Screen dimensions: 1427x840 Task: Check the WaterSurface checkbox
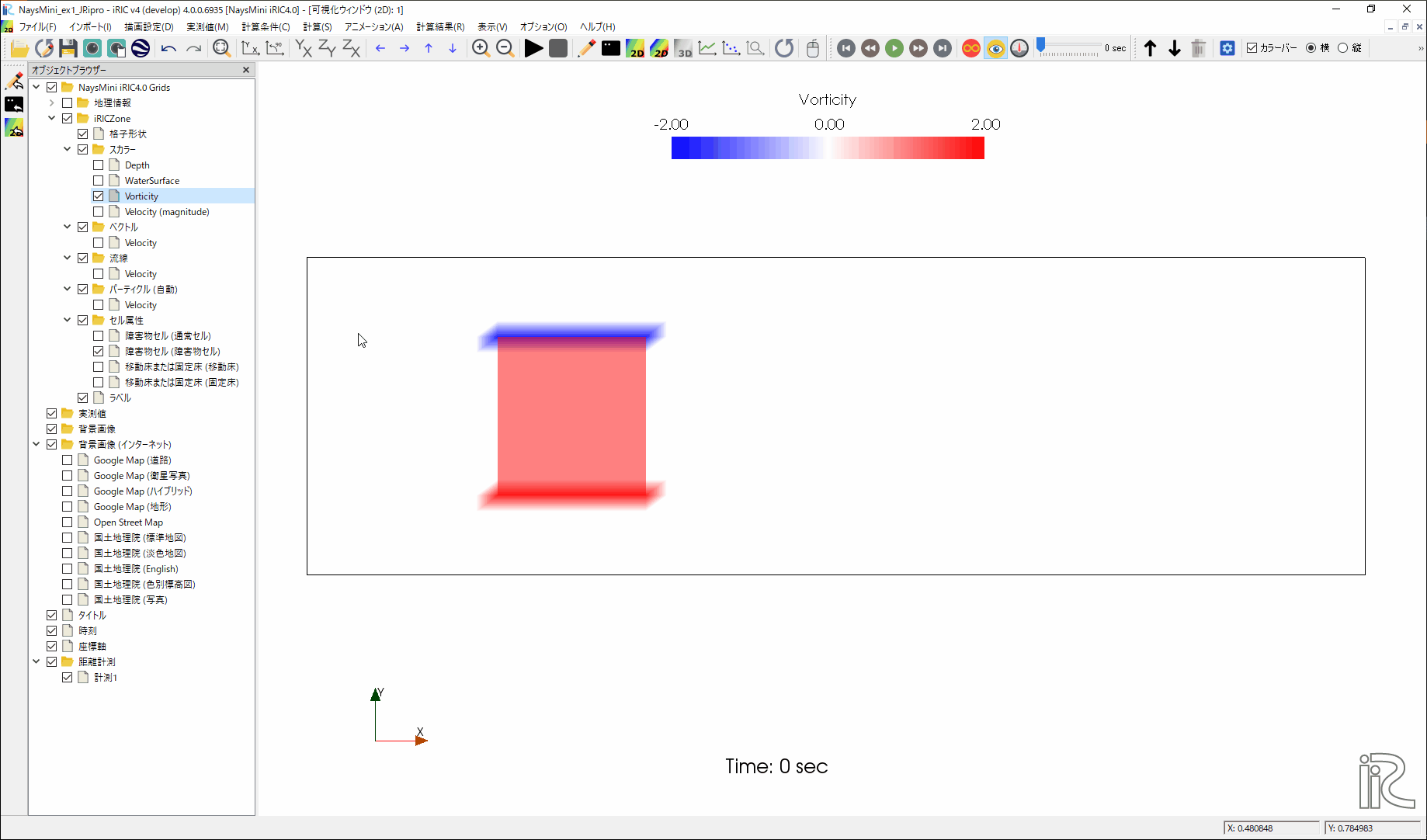tap(99, 181)
